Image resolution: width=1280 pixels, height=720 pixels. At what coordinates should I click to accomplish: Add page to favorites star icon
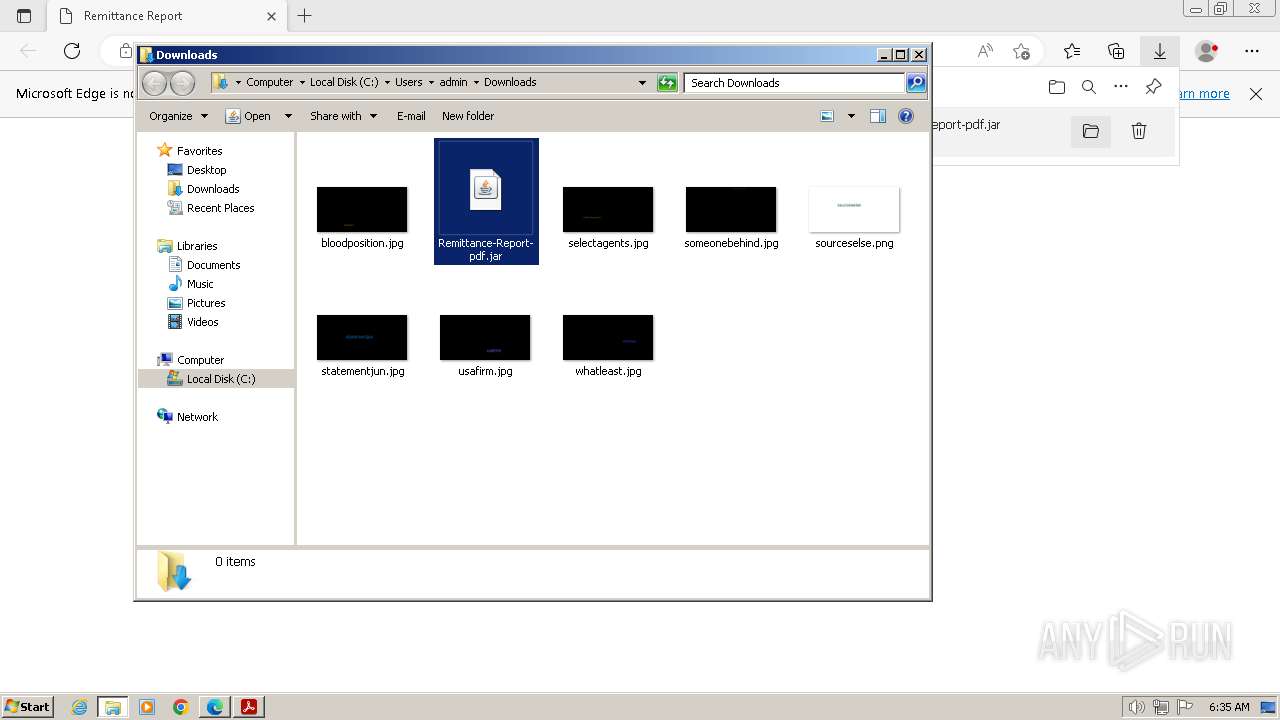point(1021,51)
